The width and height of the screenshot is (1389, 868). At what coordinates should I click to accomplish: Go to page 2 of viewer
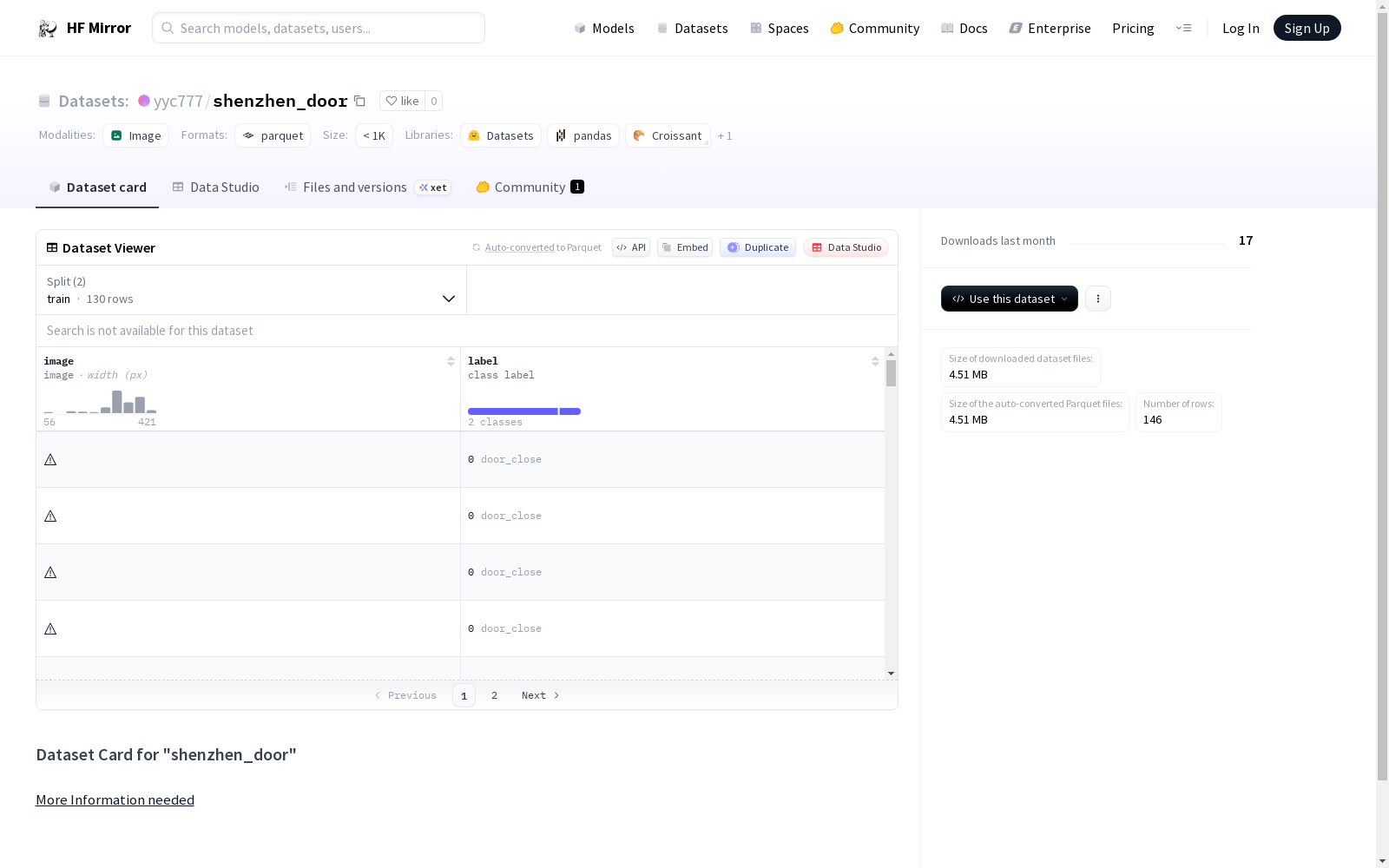(494, 695)
